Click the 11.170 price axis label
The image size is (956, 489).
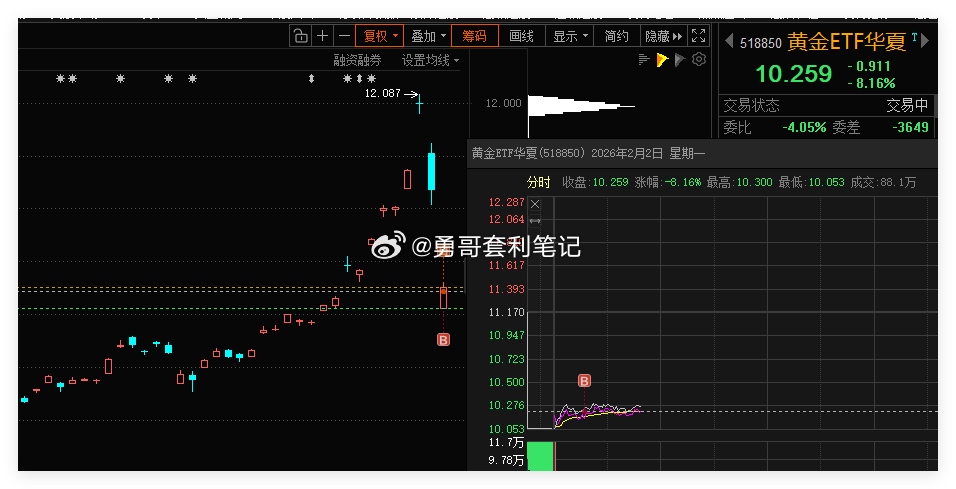click(506, 312)
